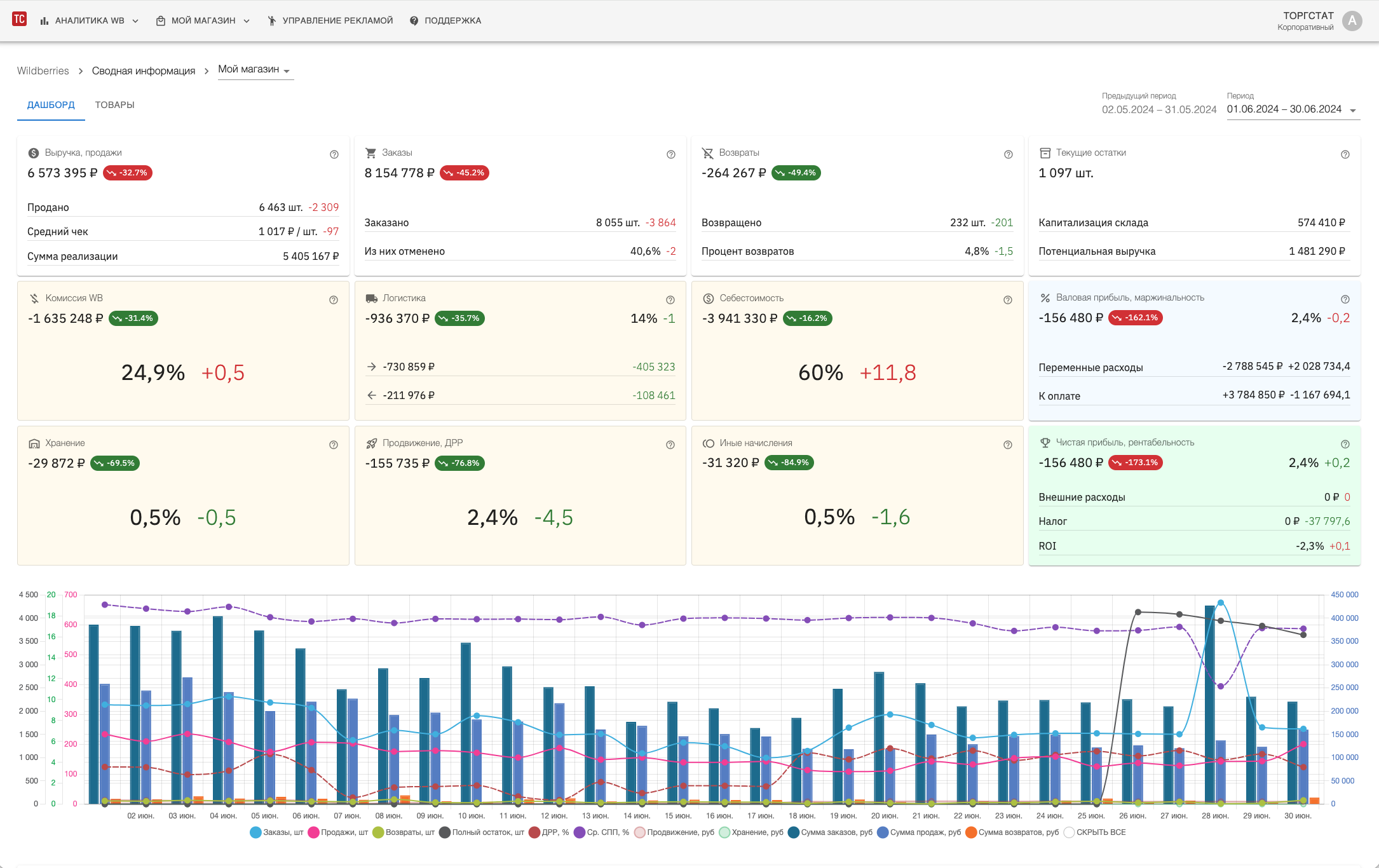Switch to the Товары tab
The image size is (1379, 868).
click(x=115, y=105)
